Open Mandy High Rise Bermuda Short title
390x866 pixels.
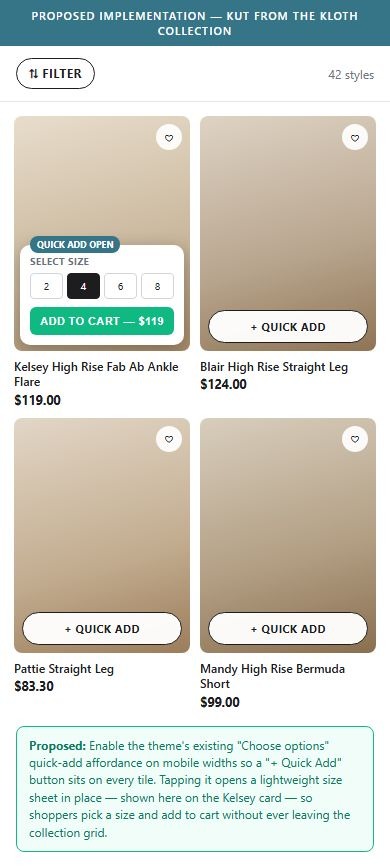[272, 676]
